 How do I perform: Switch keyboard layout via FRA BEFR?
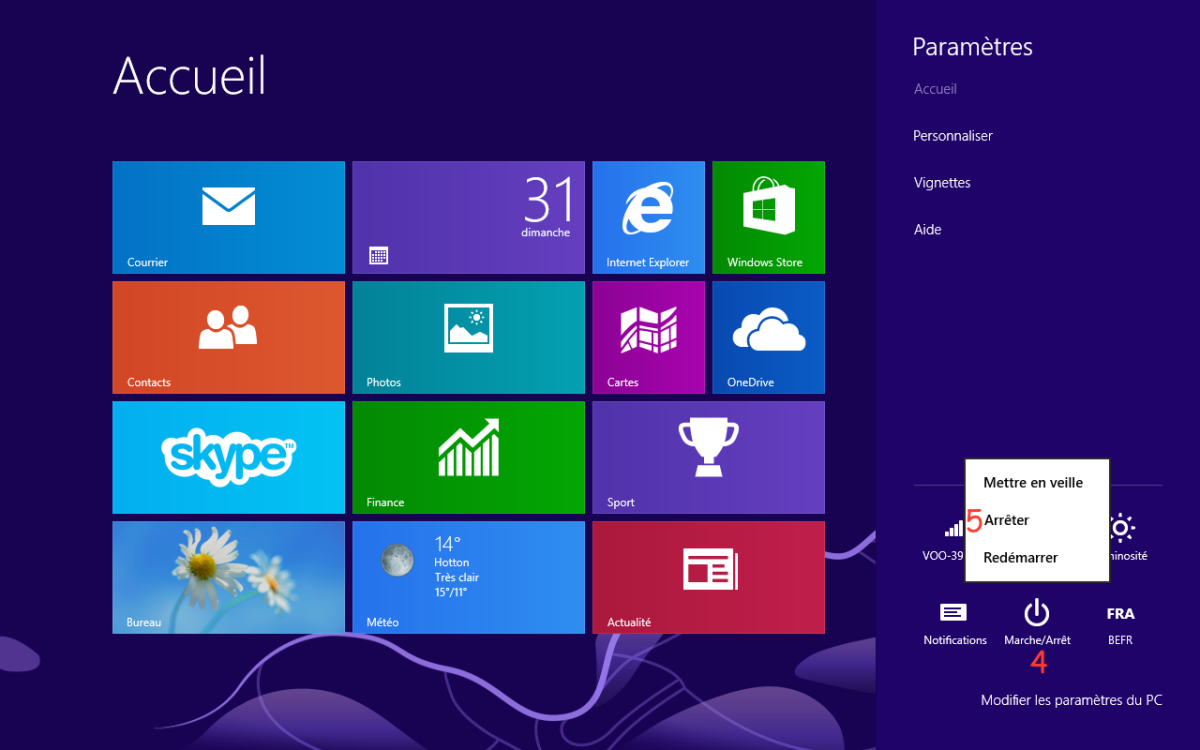pyautogui.click(x=1120, y=624)
